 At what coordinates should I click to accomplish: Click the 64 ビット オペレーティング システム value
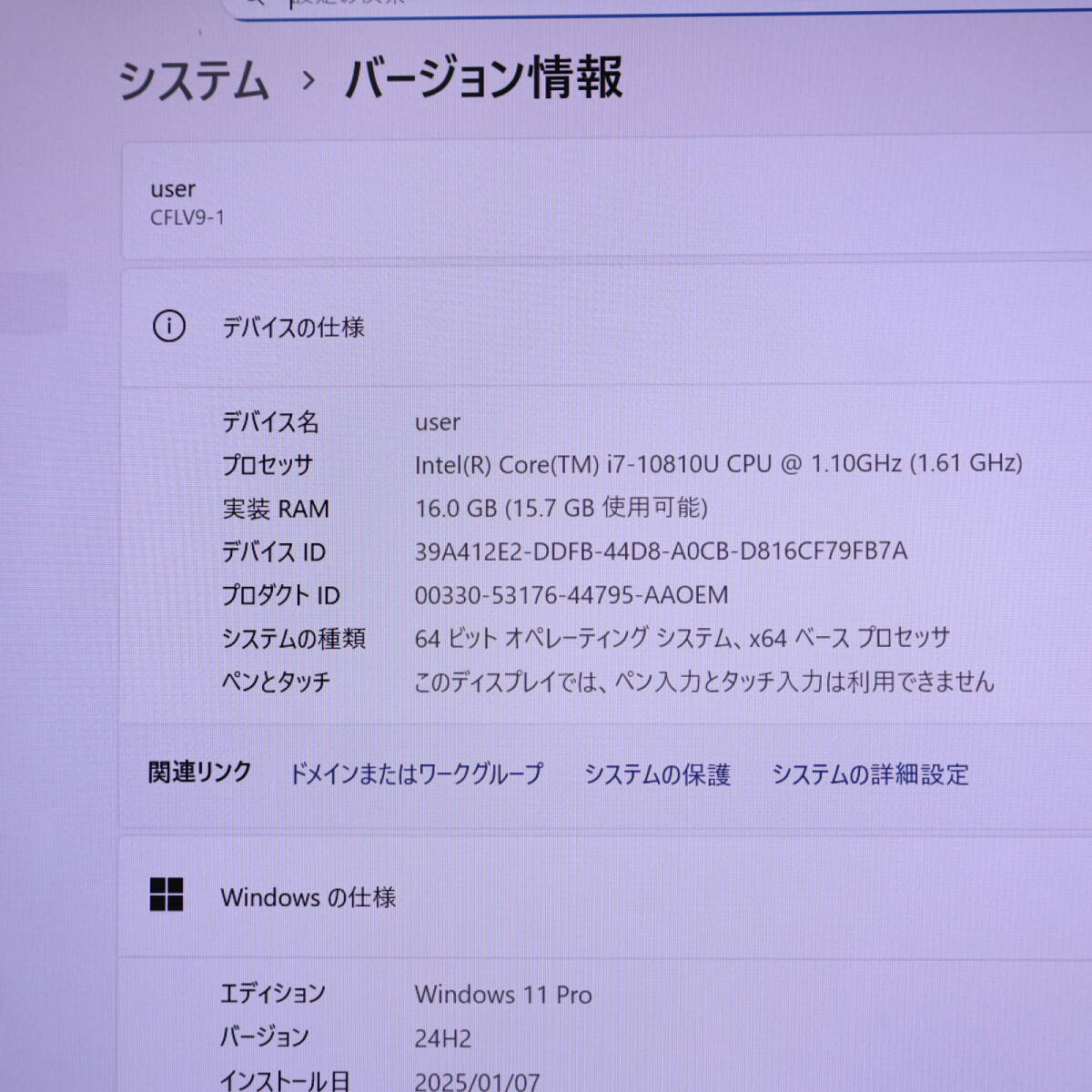(682, 638)
